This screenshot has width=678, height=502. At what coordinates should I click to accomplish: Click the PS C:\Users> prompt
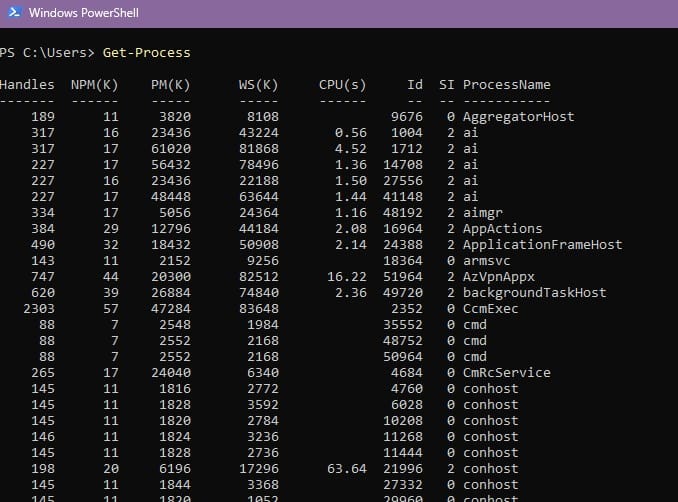point(47,53)
